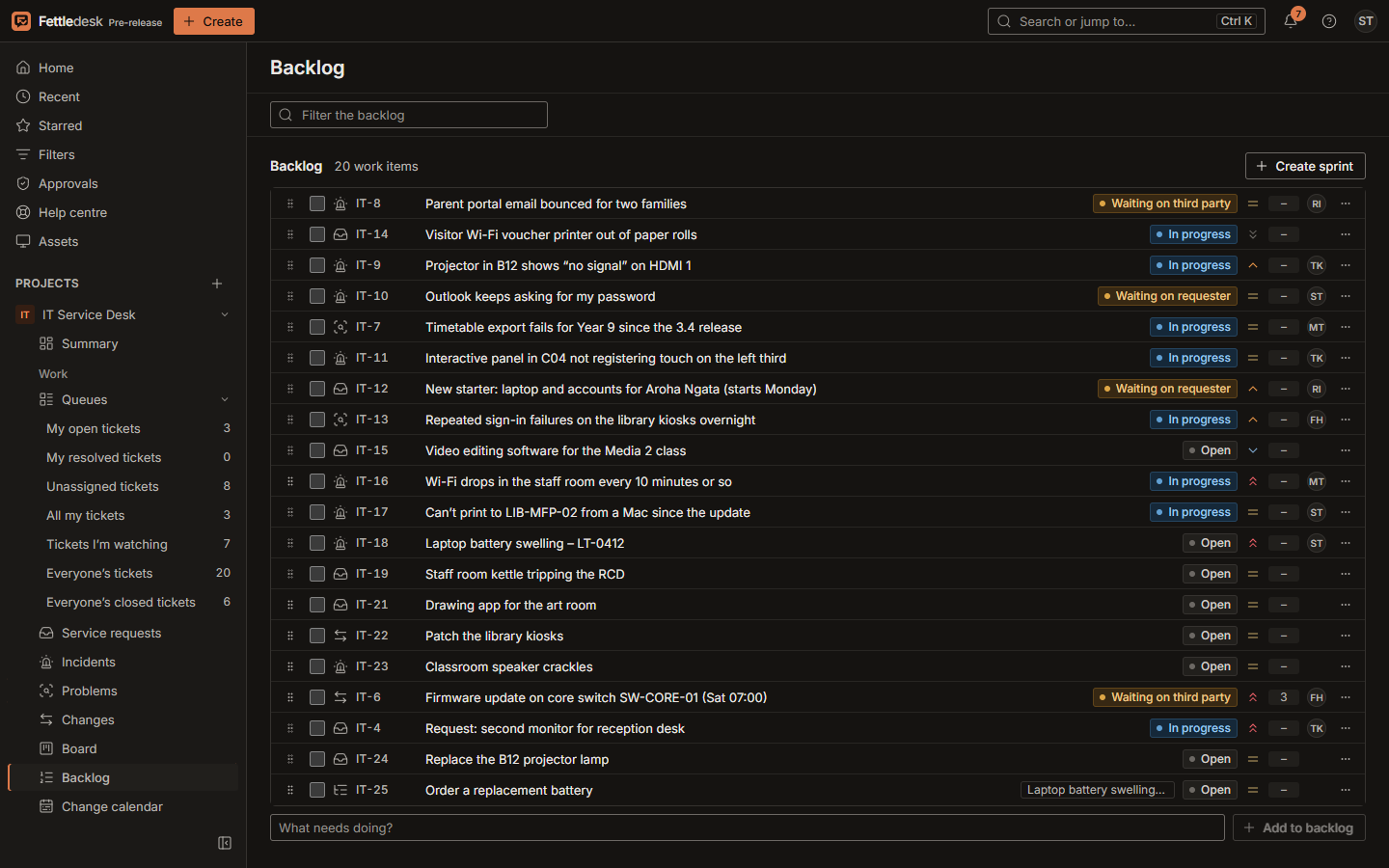Collapse the Queues section chevron
This screenshot has width=1389, height=868.
point(225,399)
